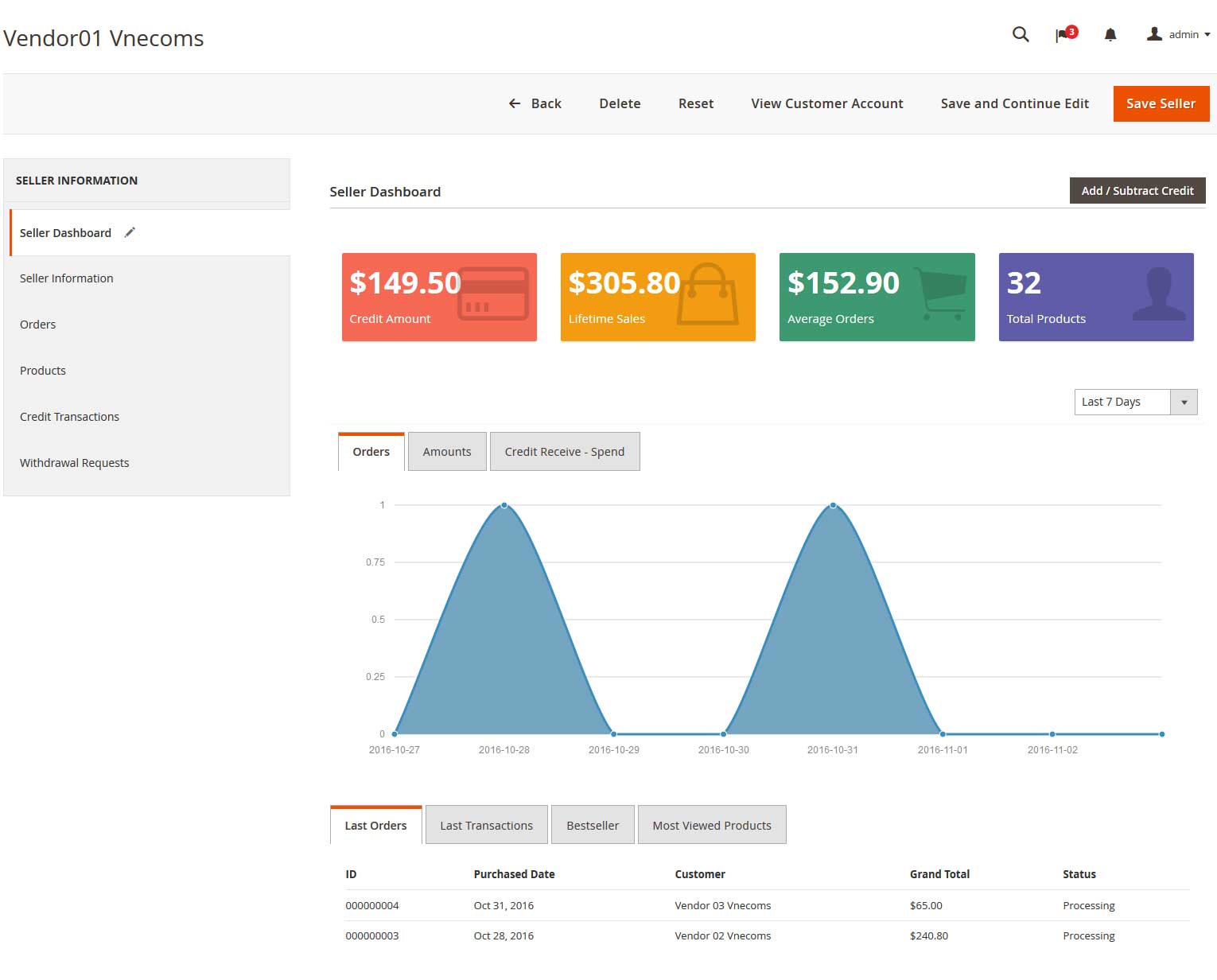Open the admin account dropdown
Screen dimensions: 1217x980
pyautogui.click(x=1179, y=34)
